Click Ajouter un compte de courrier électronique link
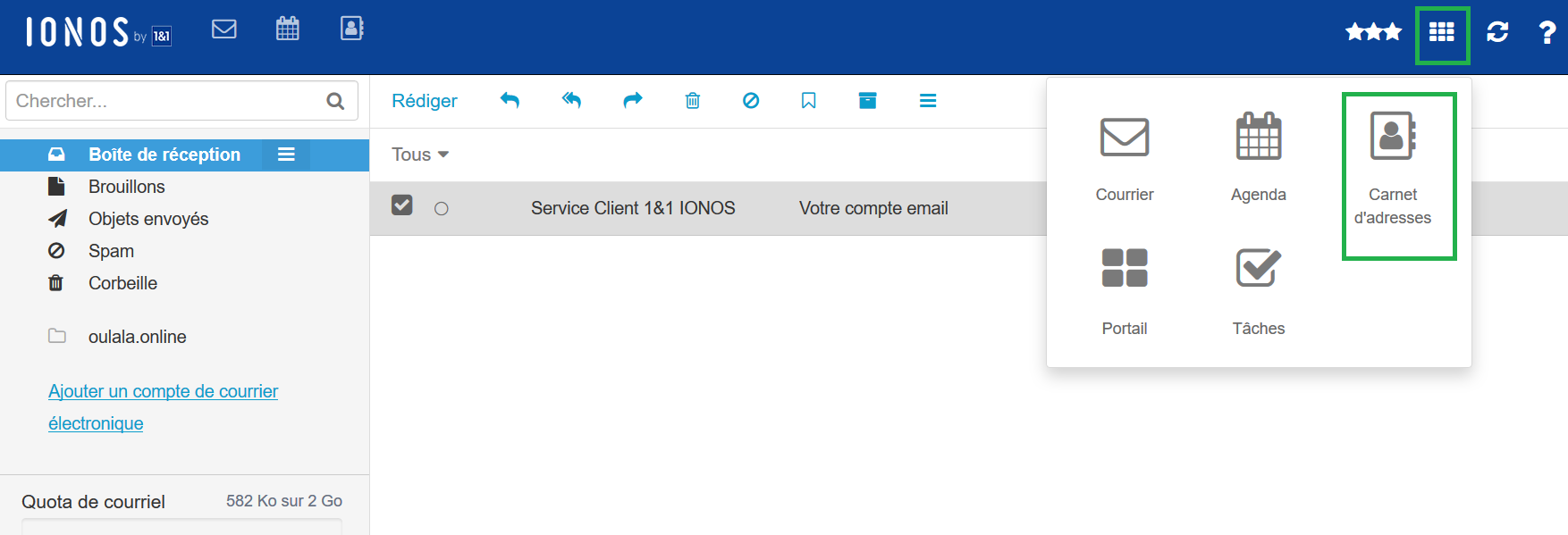The image size is (1568, 535). pos(163,407)
